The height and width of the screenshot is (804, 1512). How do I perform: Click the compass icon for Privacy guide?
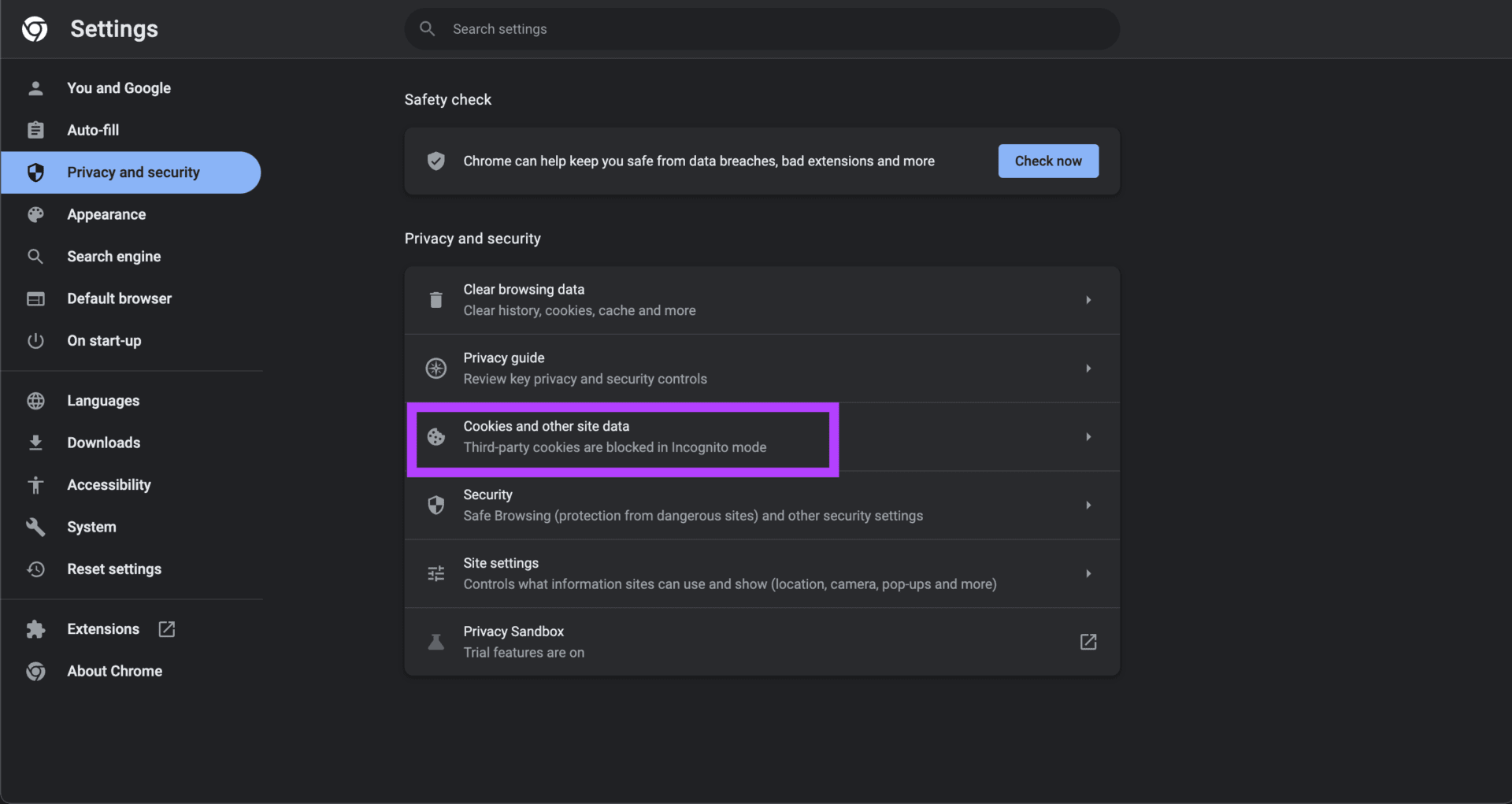click(x=435, y=369)
